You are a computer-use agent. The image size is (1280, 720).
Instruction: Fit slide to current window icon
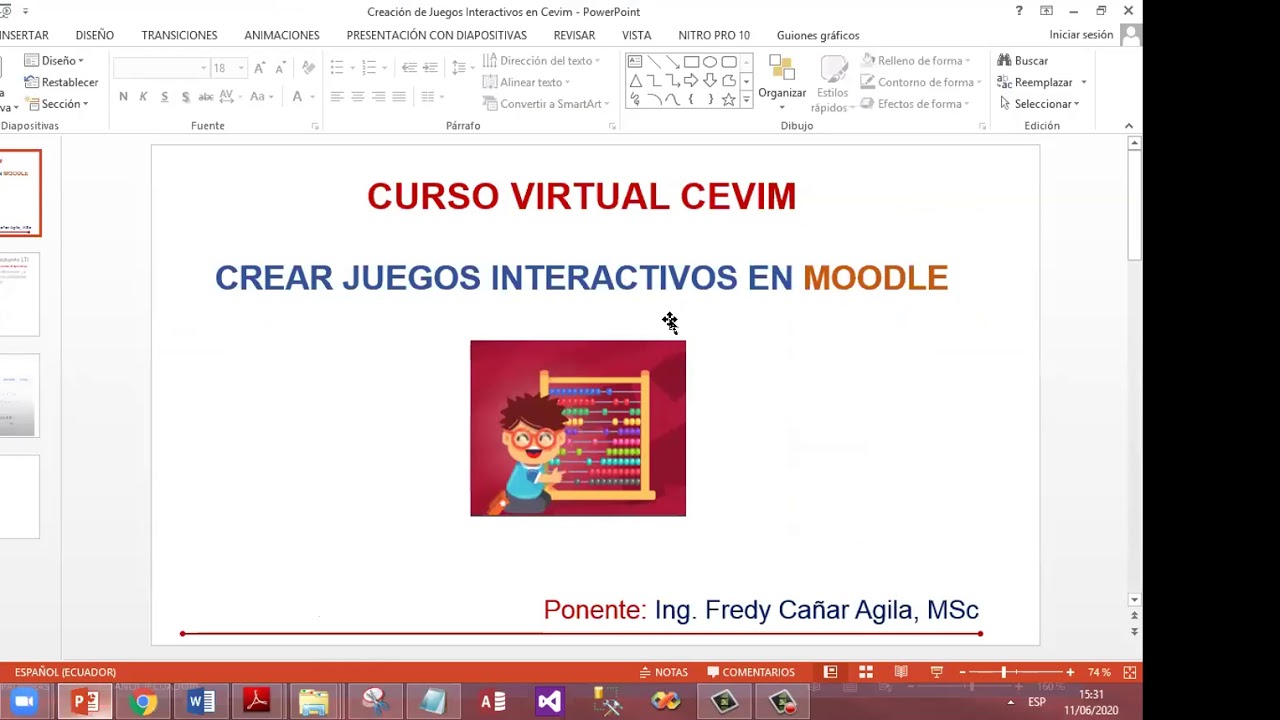[x=1130, y=672]
